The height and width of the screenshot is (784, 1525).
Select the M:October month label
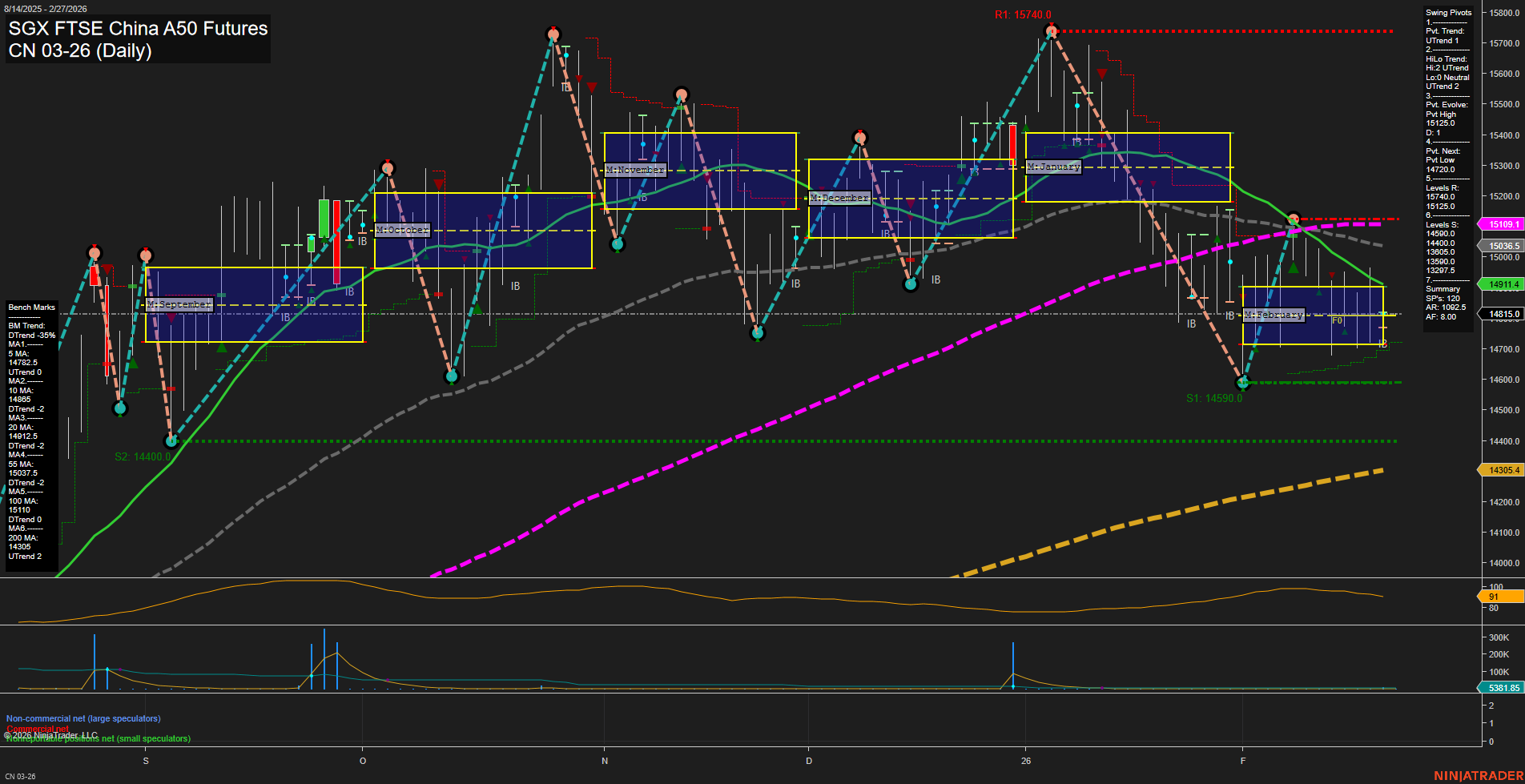402,229
